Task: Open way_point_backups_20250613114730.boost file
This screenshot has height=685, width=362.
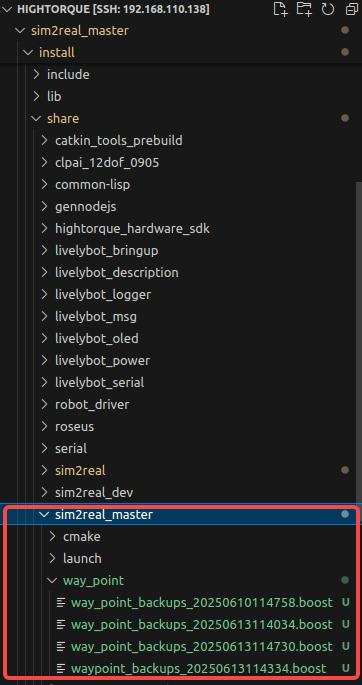Action: 201,647
